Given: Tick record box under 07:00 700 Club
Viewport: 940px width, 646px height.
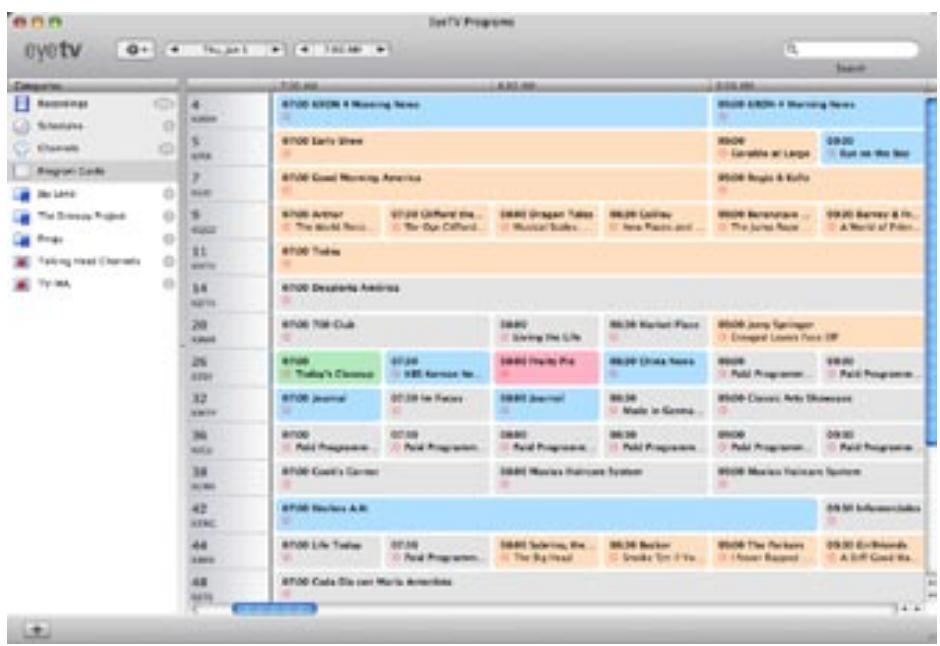Looking at the screenshot, I should coord(287,337).
